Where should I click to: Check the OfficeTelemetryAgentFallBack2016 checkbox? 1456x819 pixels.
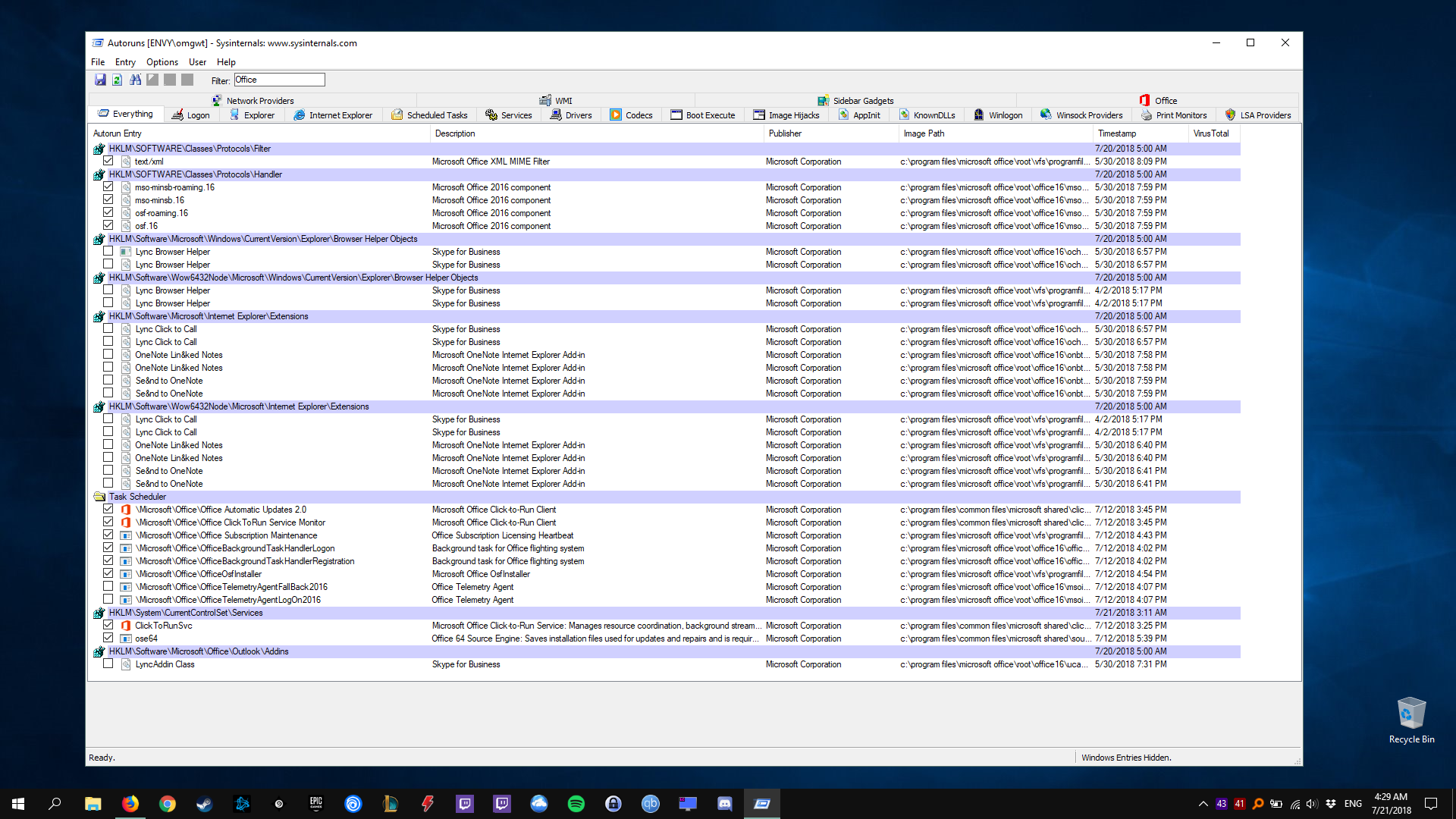point(108,586)
